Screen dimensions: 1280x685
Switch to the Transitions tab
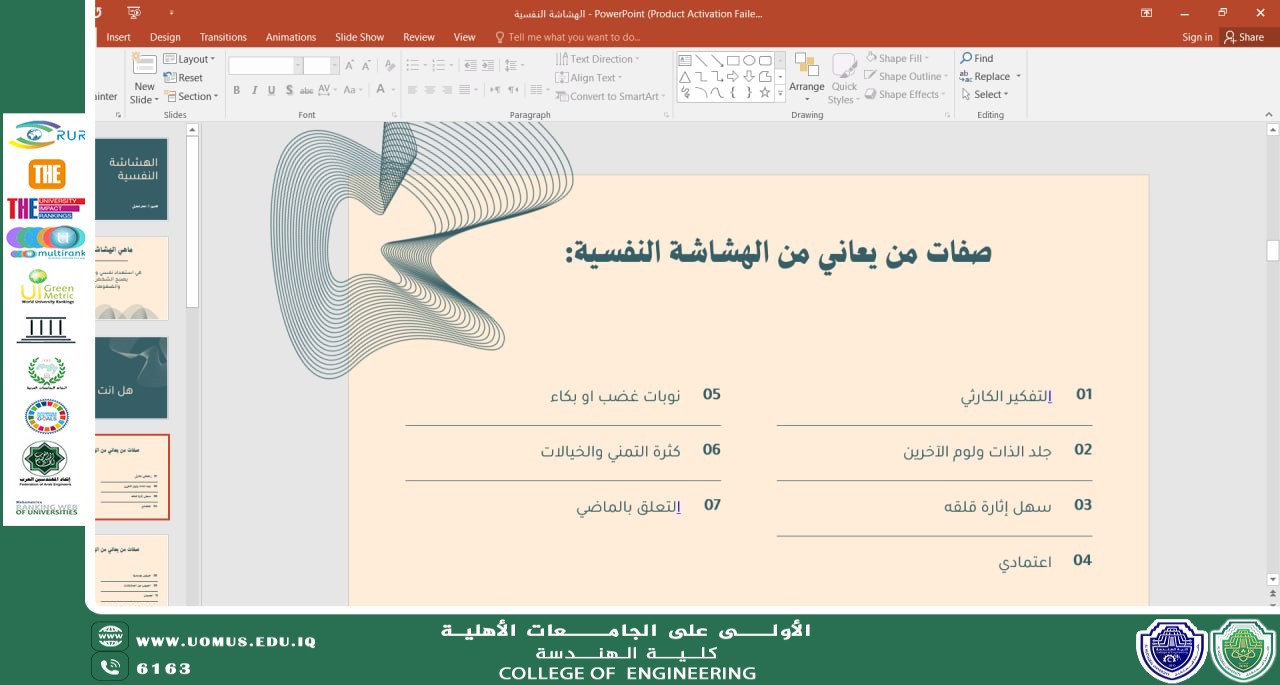223,37
